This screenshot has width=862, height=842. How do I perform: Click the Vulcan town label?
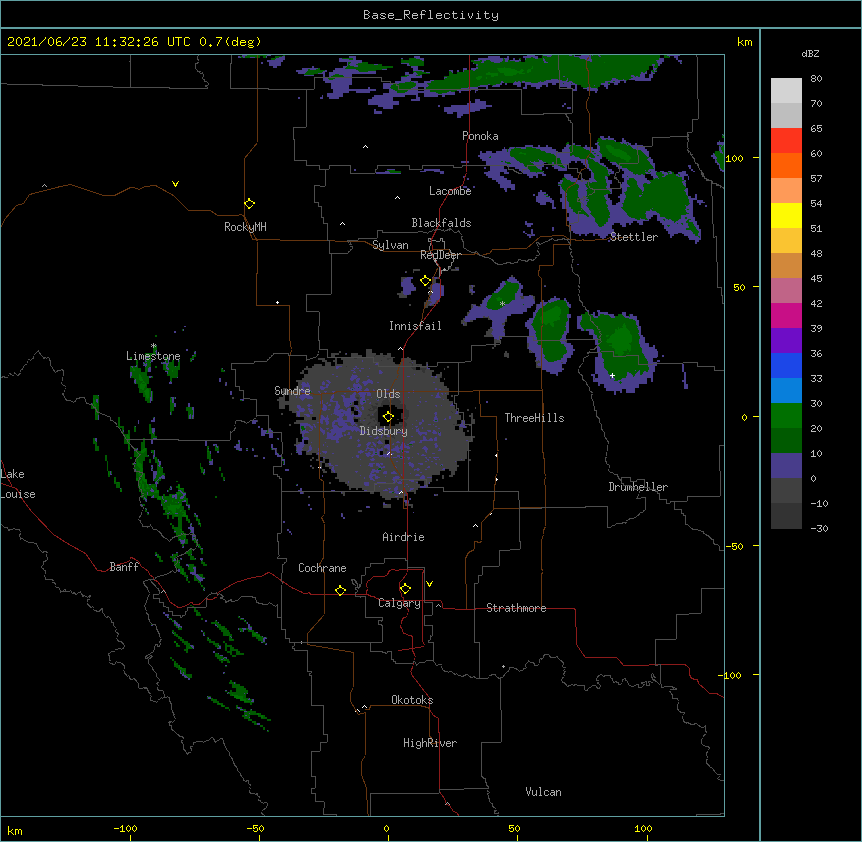pos(543,792)
